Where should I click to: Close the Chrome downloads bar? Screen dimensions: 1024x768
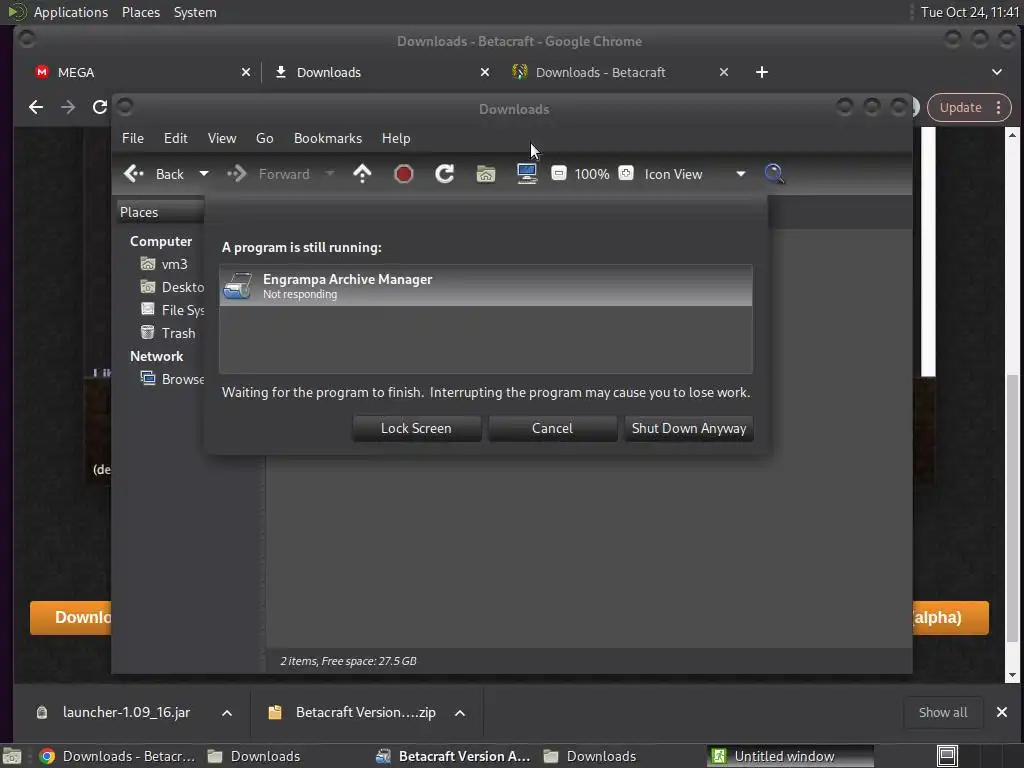pos(1002,712)
